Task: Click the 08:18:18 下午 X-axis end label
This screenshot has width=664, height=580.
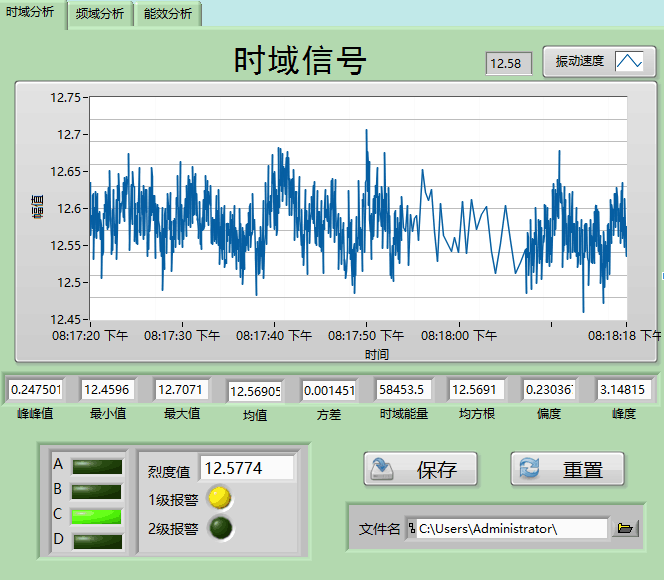Action: (625, 336)
